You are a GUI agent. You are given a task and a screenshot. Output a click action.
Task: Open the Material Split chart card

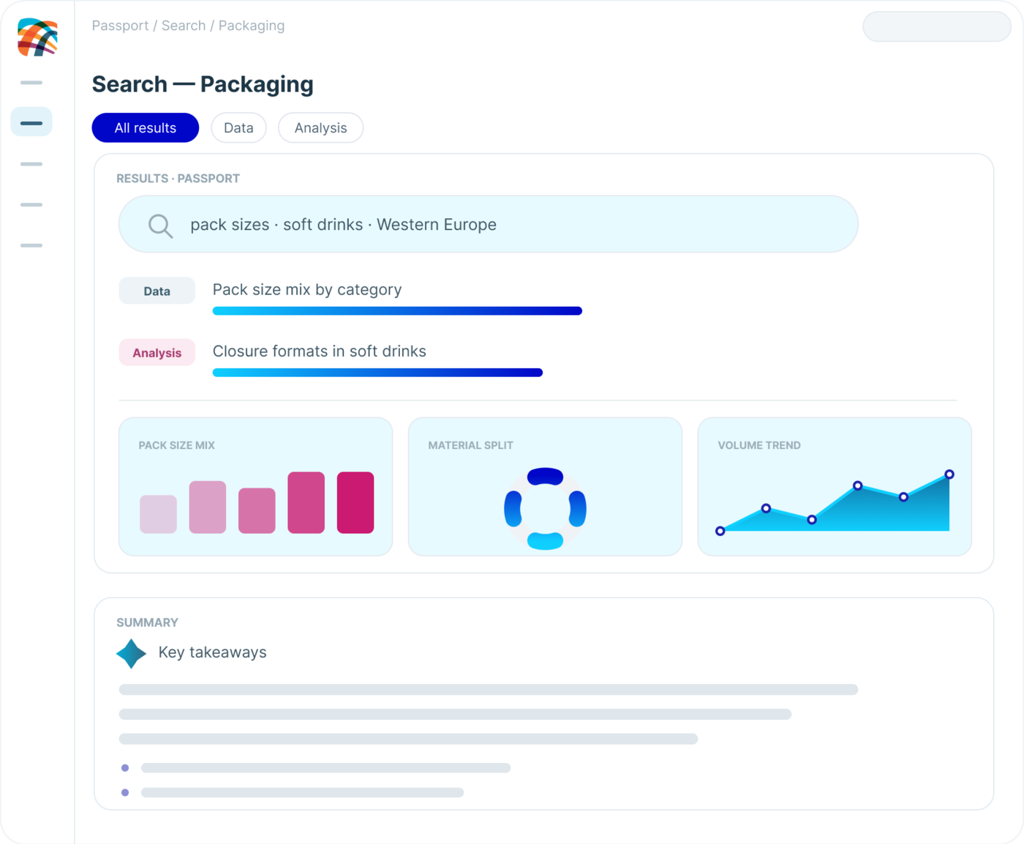click(545, 487)
